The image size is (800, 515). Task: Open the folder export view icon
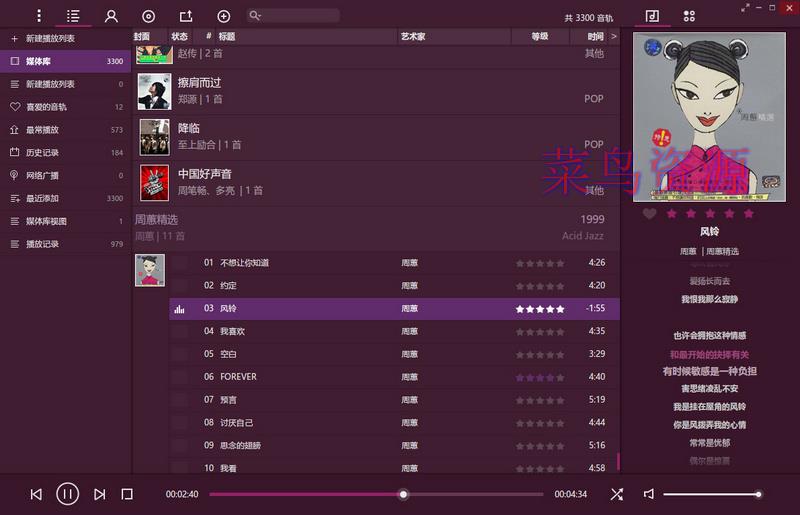(186, 16)
